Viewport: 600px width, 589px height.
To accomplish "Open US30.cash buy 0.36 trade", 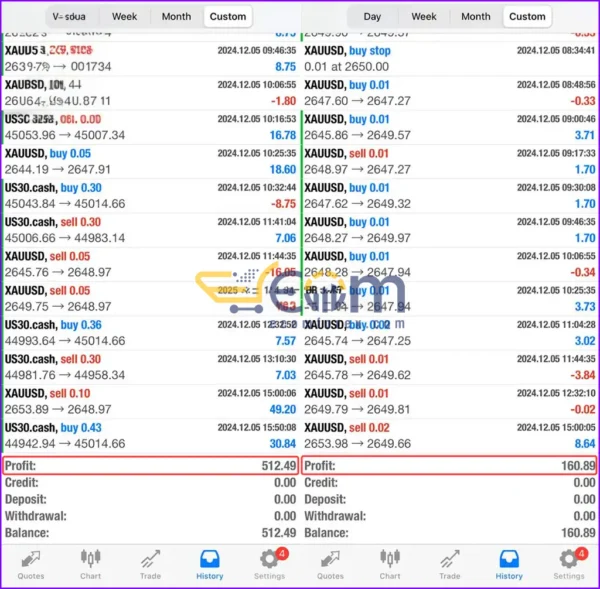I will click(150, 333).
